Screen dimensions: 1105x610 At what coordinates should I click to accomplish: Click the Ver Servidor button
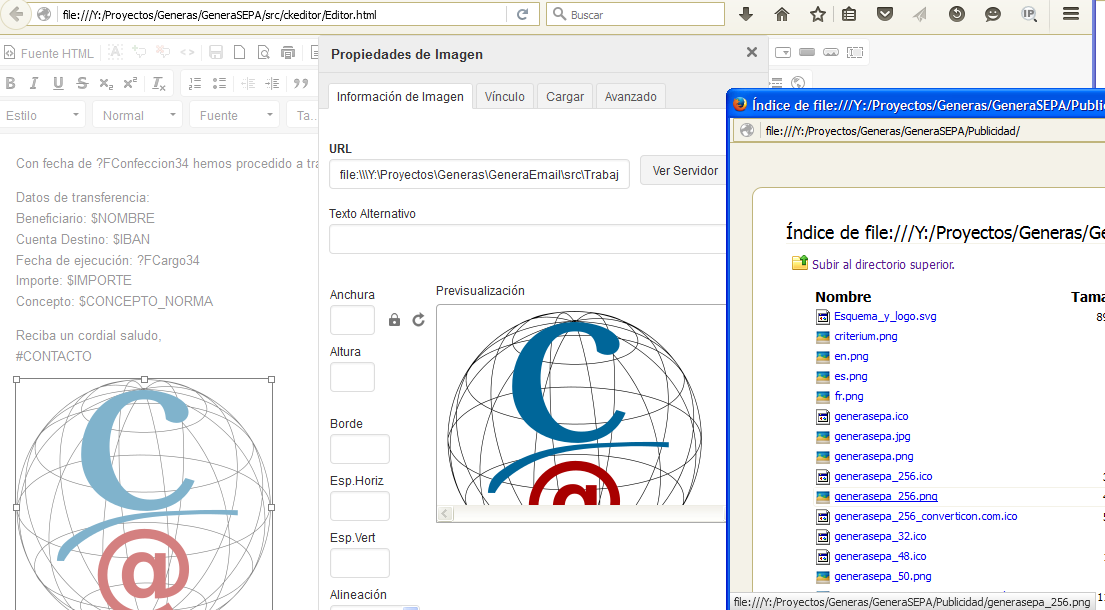[683, 170]
